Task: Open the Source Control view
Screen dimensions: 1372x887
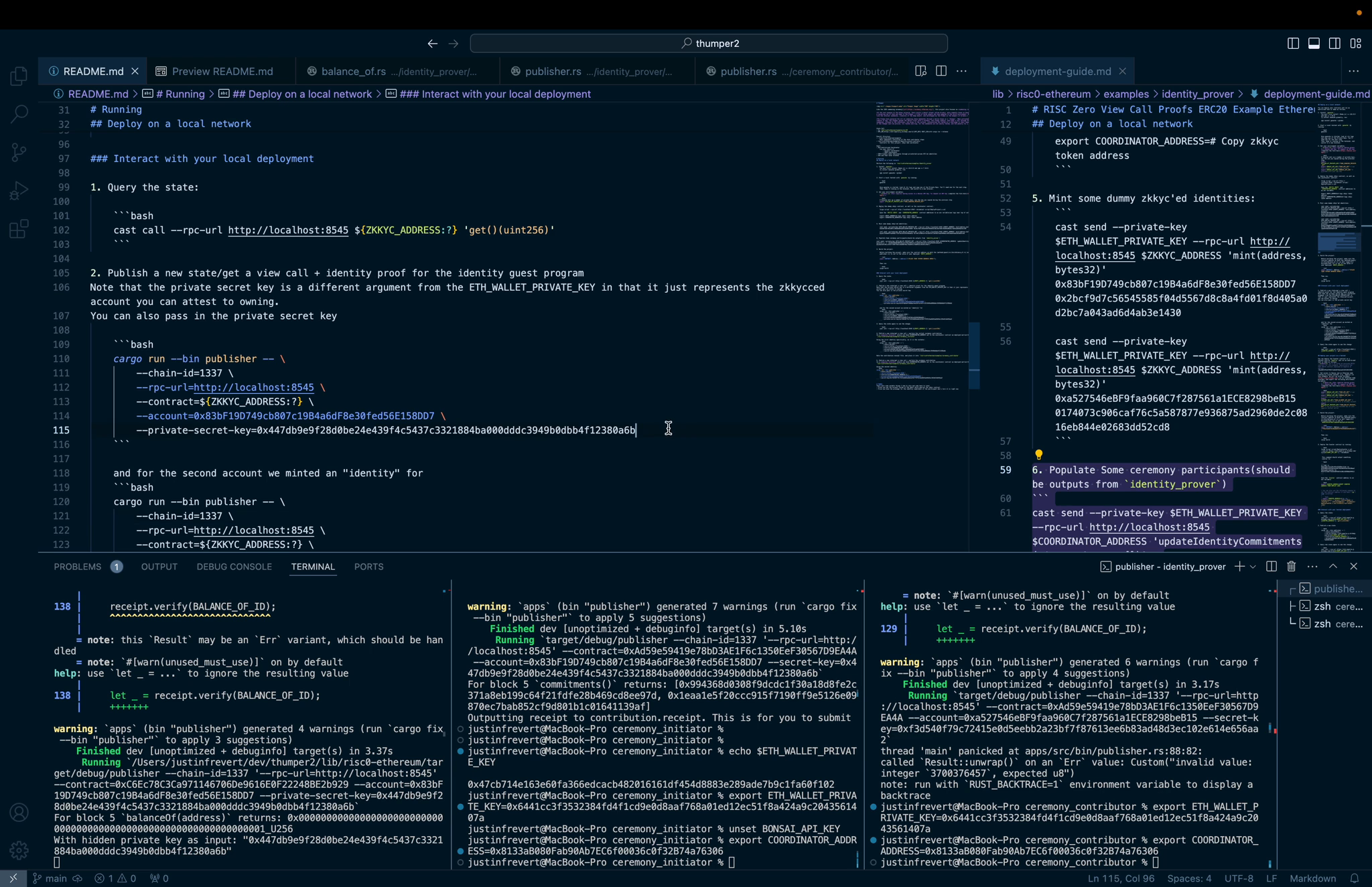Action: coord(19,152)
